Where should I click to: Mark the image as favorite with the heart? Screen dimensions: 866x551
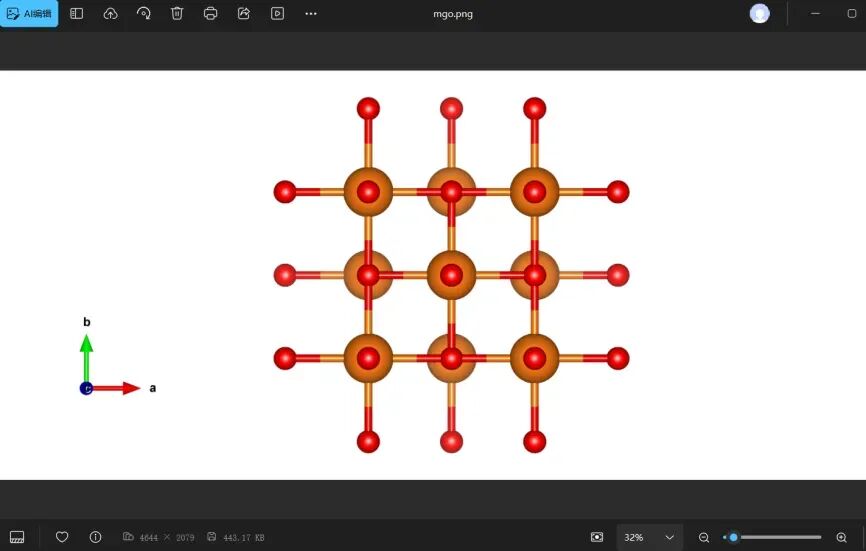[62, 537]
